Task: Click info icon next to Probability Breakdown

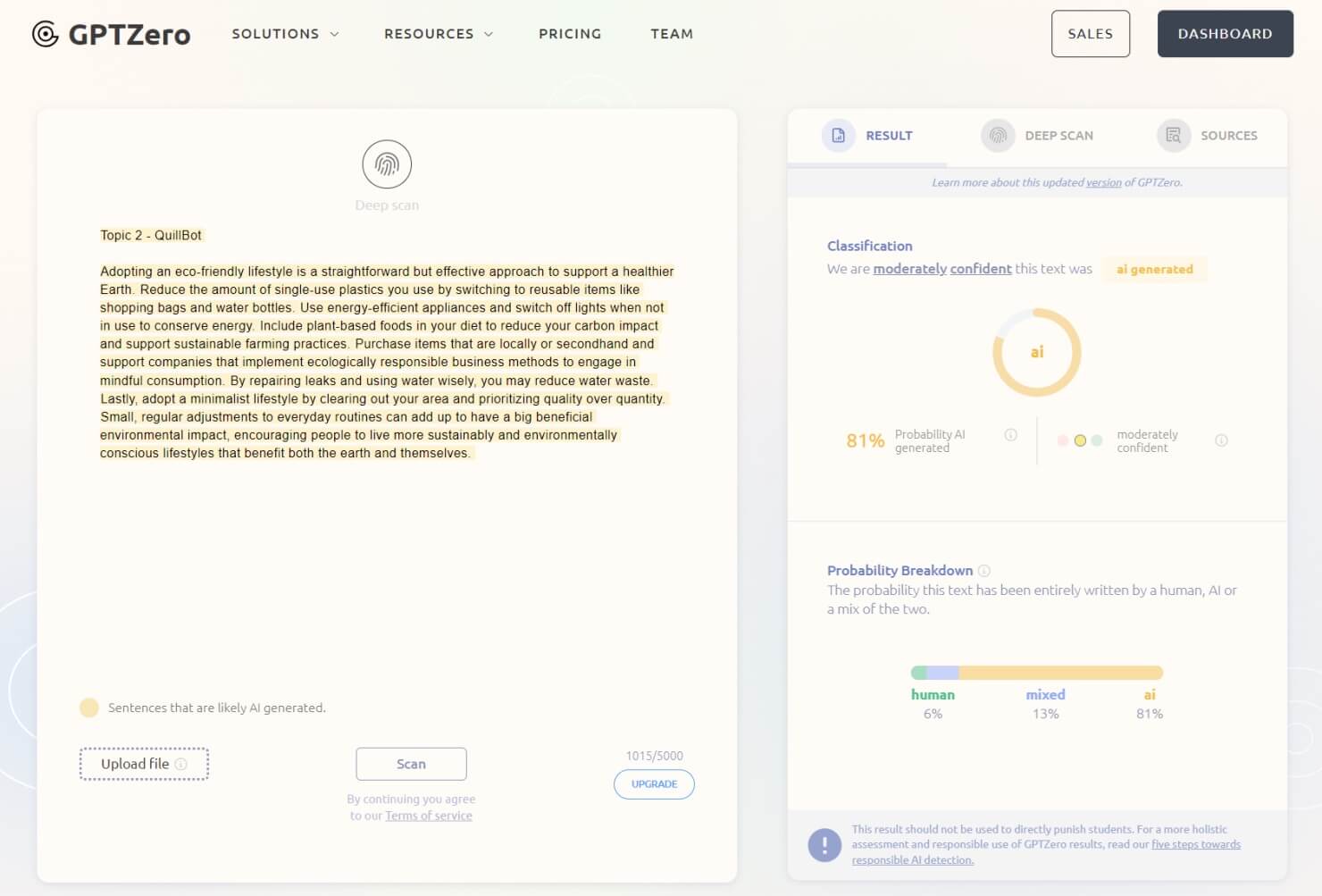Action: 984,571
